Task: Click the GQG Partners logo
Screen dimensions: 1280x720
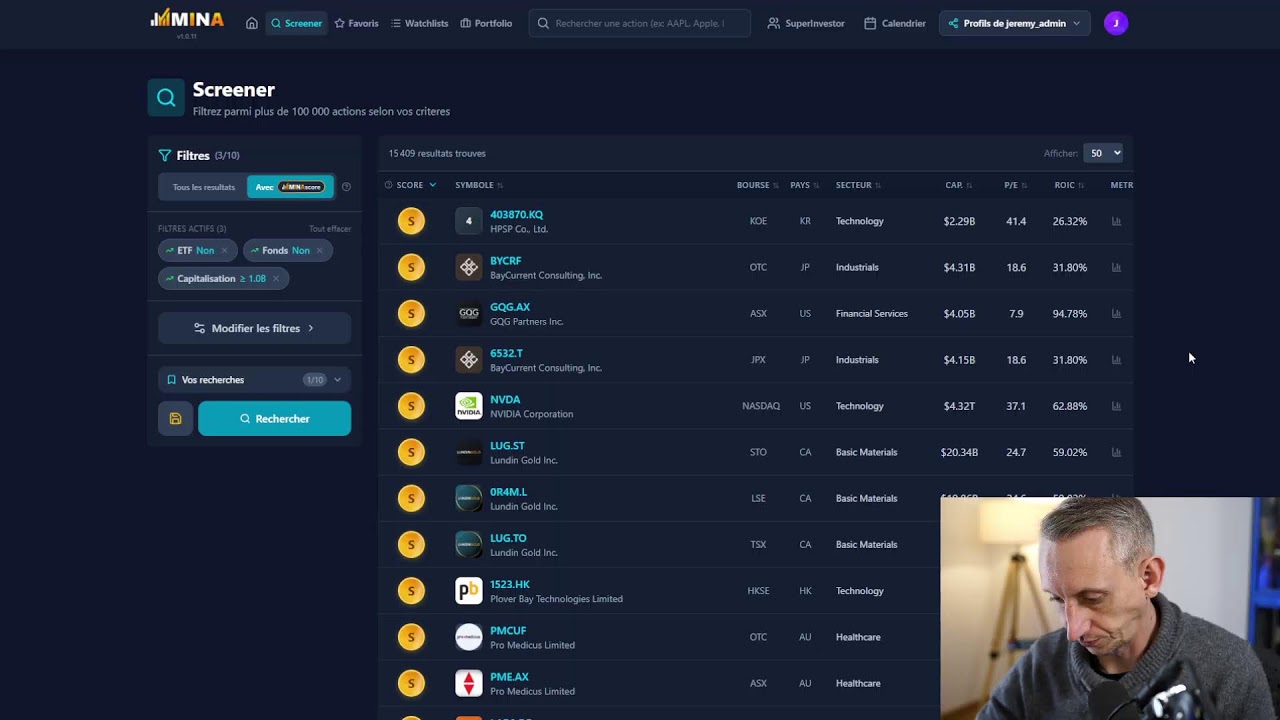Action: (x=468, y=313)
